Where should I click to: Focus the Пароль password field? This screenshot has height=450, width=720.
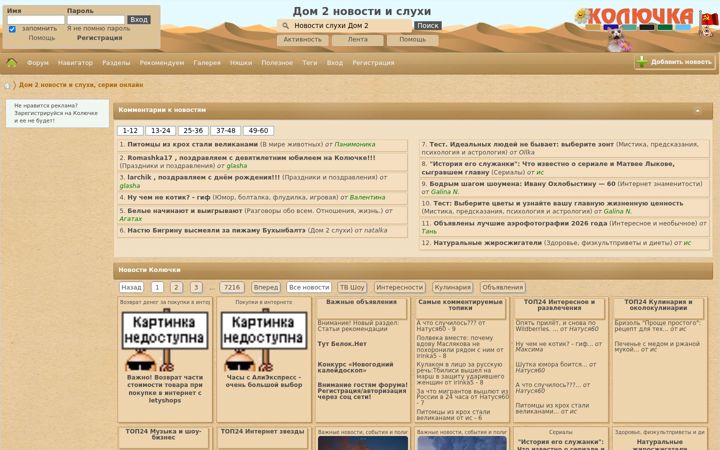coord(96,20)
